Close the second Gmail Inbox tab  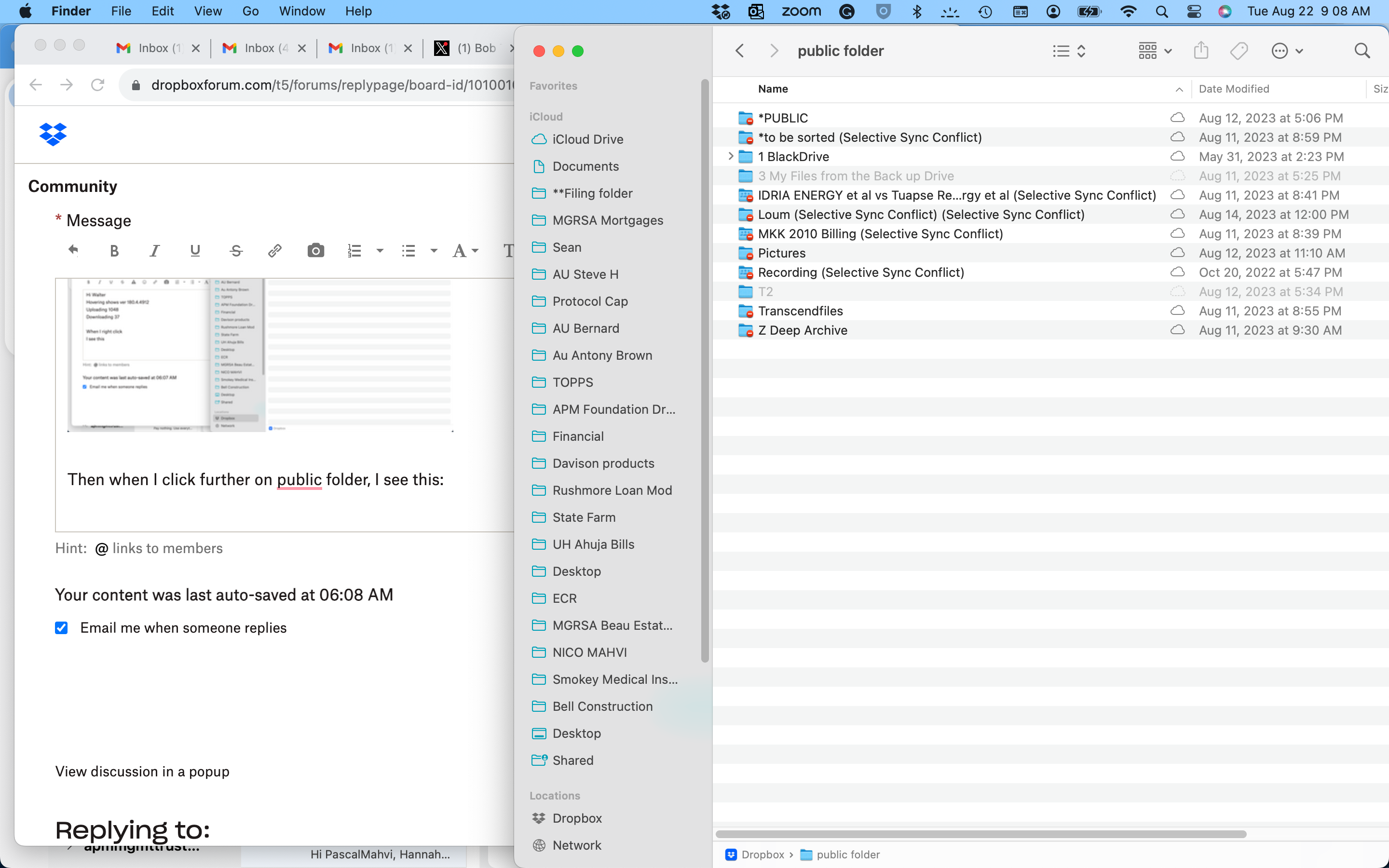click(x=302, y=48)
